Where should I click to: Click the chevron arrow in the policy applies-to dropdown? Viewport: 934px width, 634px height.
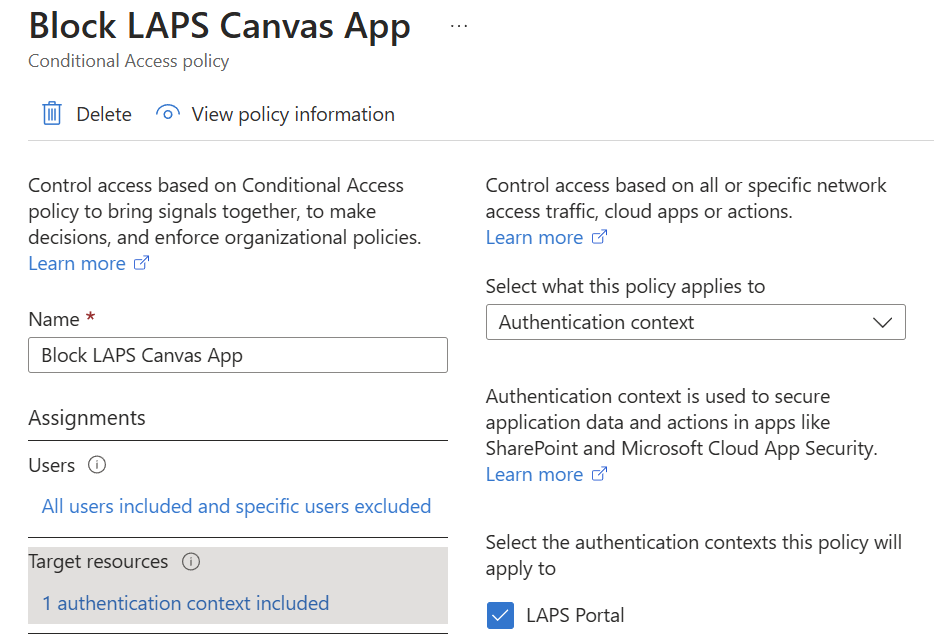(x=881, y=322)
